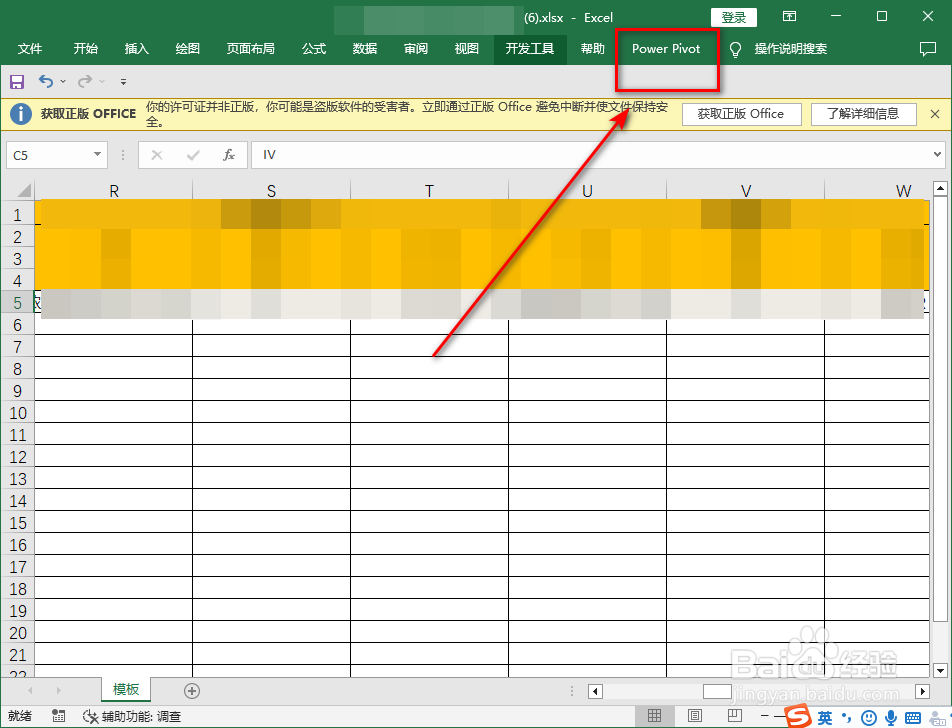The height and width of the screenshot is (728, 952).
Task: Undo the last action
Action: click(46, 81)
